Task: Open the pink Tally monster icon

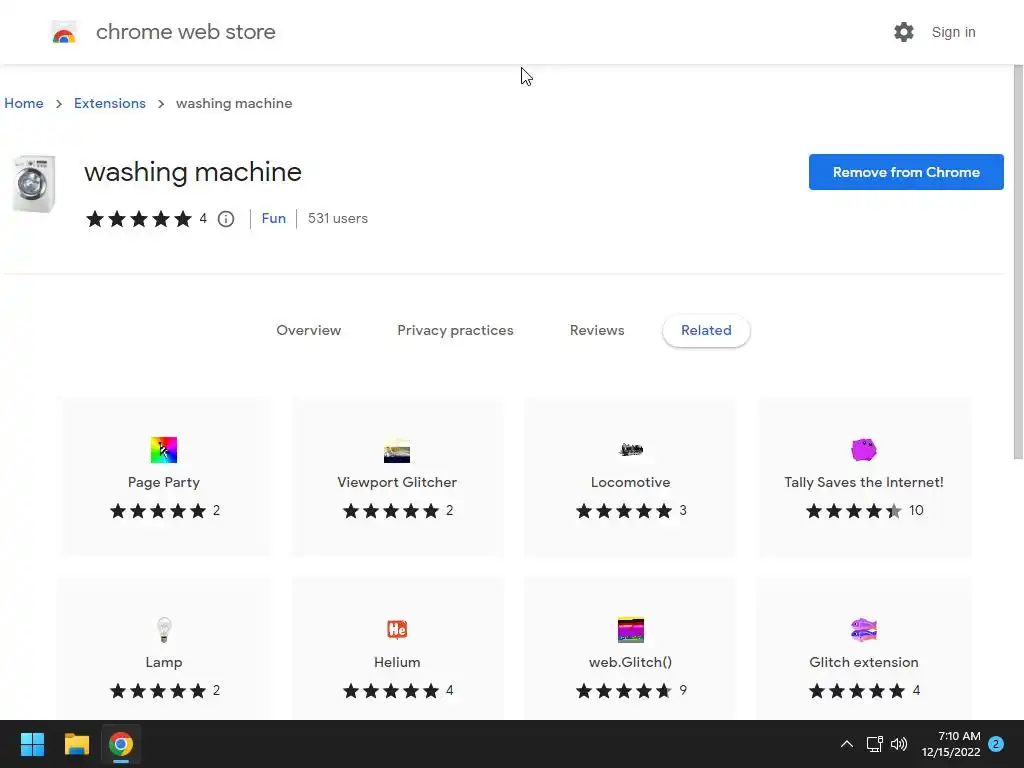Action: 864,449
